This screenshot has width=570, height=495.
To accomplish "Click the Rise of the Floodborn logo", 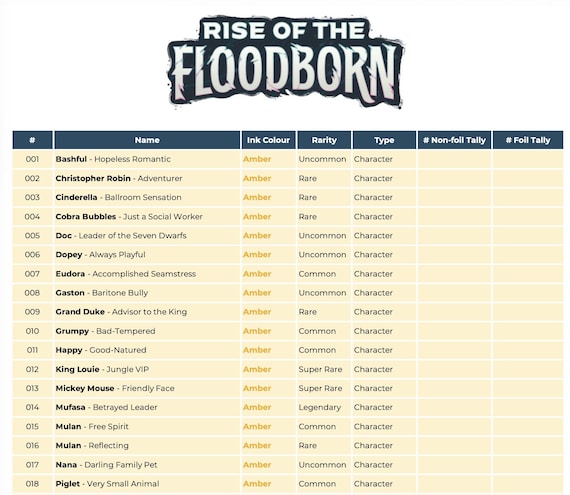I will 286,62.
